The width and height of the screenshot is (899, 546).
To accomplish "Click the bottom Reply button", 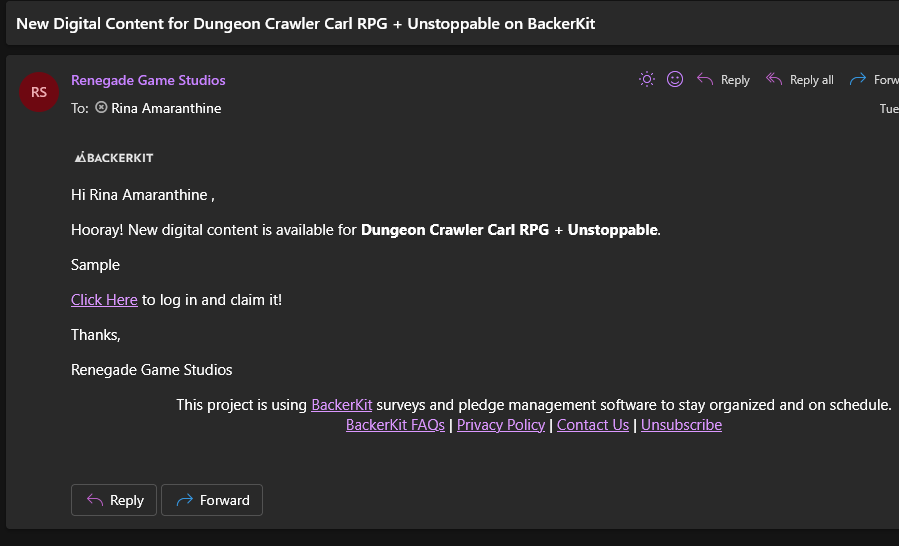I will [x=114, y=500].
